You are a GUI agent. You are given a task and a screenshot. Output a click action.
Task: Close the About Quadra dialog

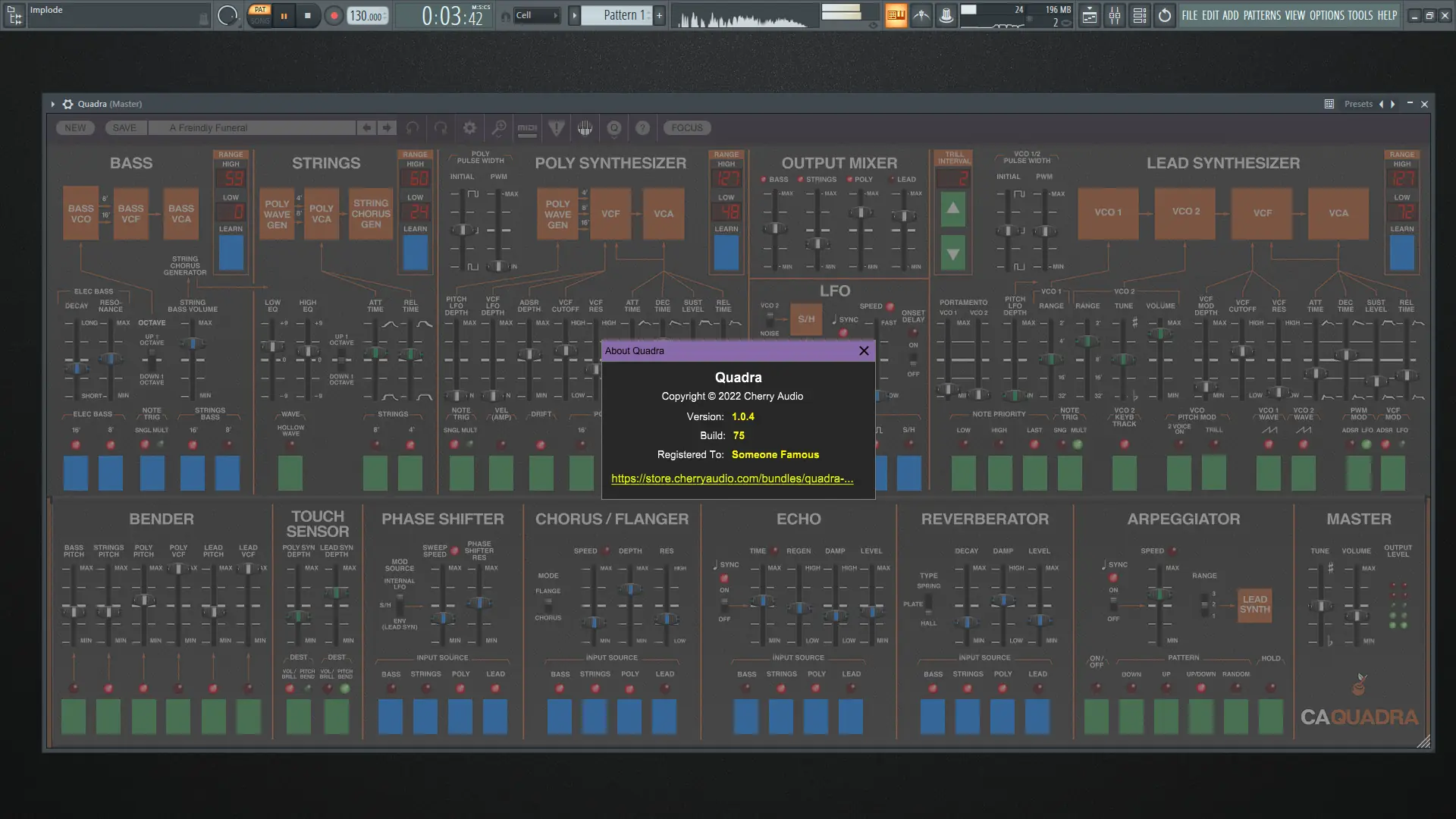tap(864, 350)
